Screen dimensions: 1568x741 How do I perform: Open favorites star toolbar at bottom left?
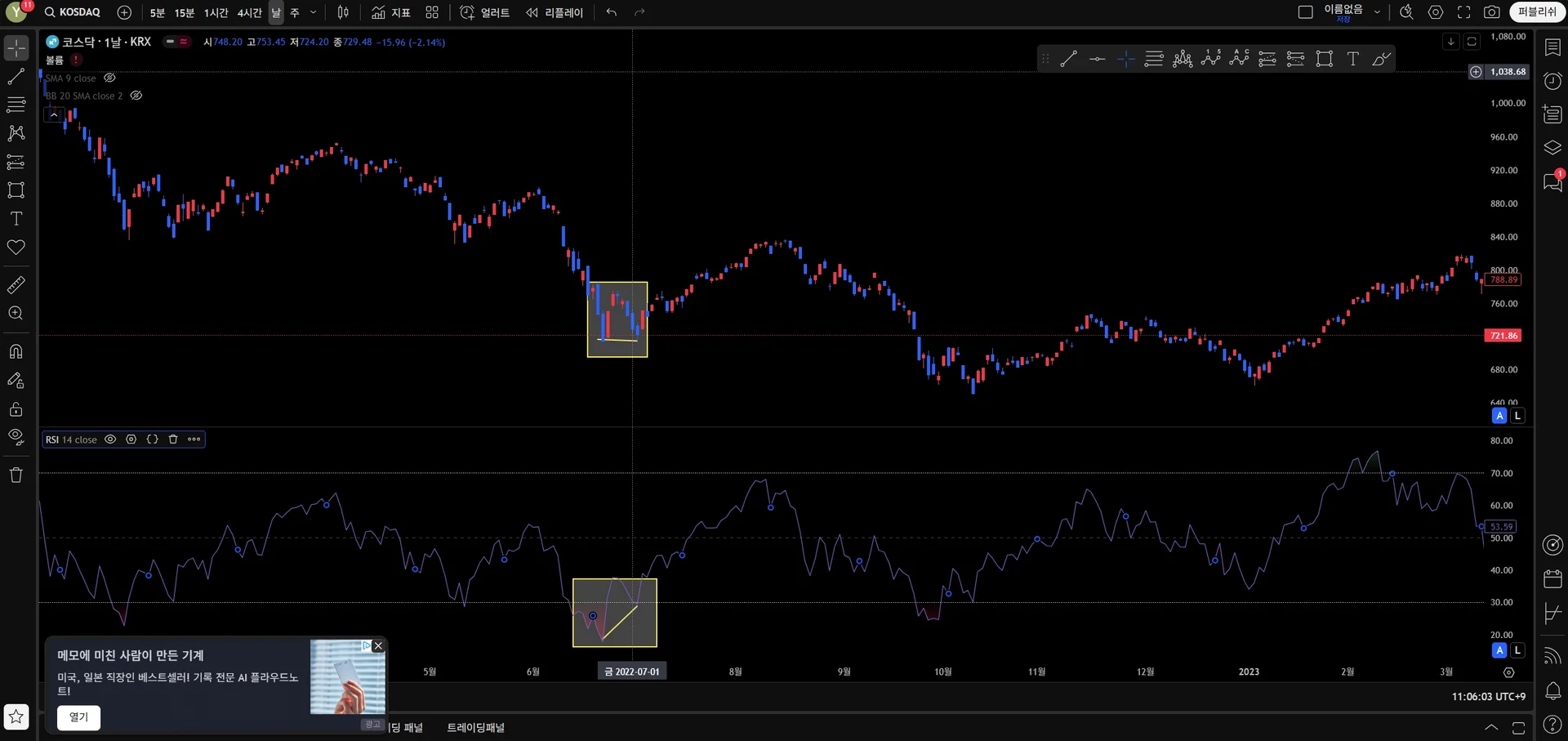[x=16, y=716]
